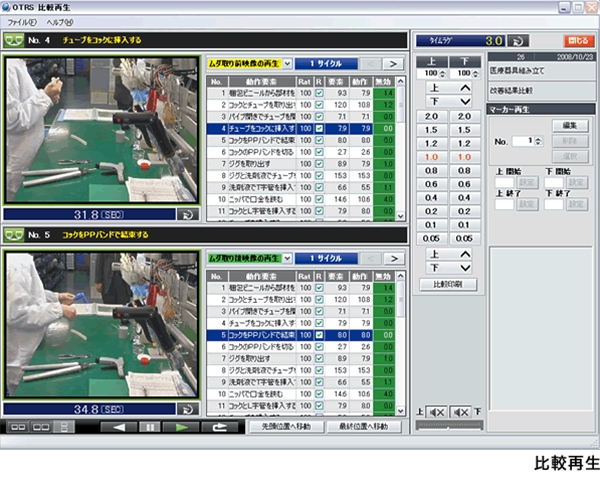Image resolution: width=600 pixels, height=482 pixels.
Task: Adjust the 下 100 rating spinner
Action: pos(475,73)
